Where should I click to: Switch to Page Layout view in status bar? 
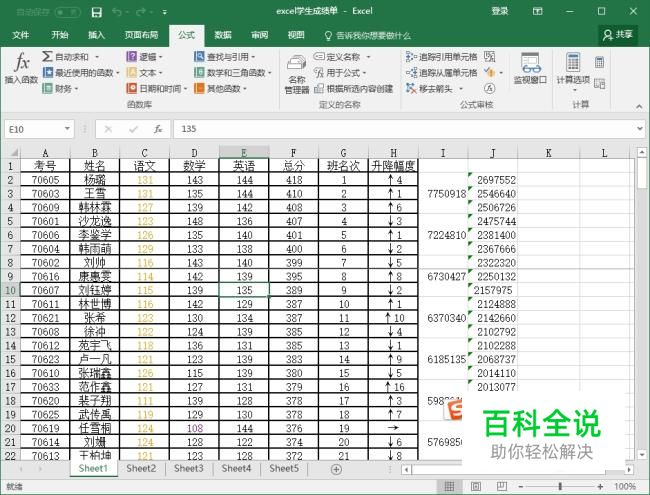(476, 486)
